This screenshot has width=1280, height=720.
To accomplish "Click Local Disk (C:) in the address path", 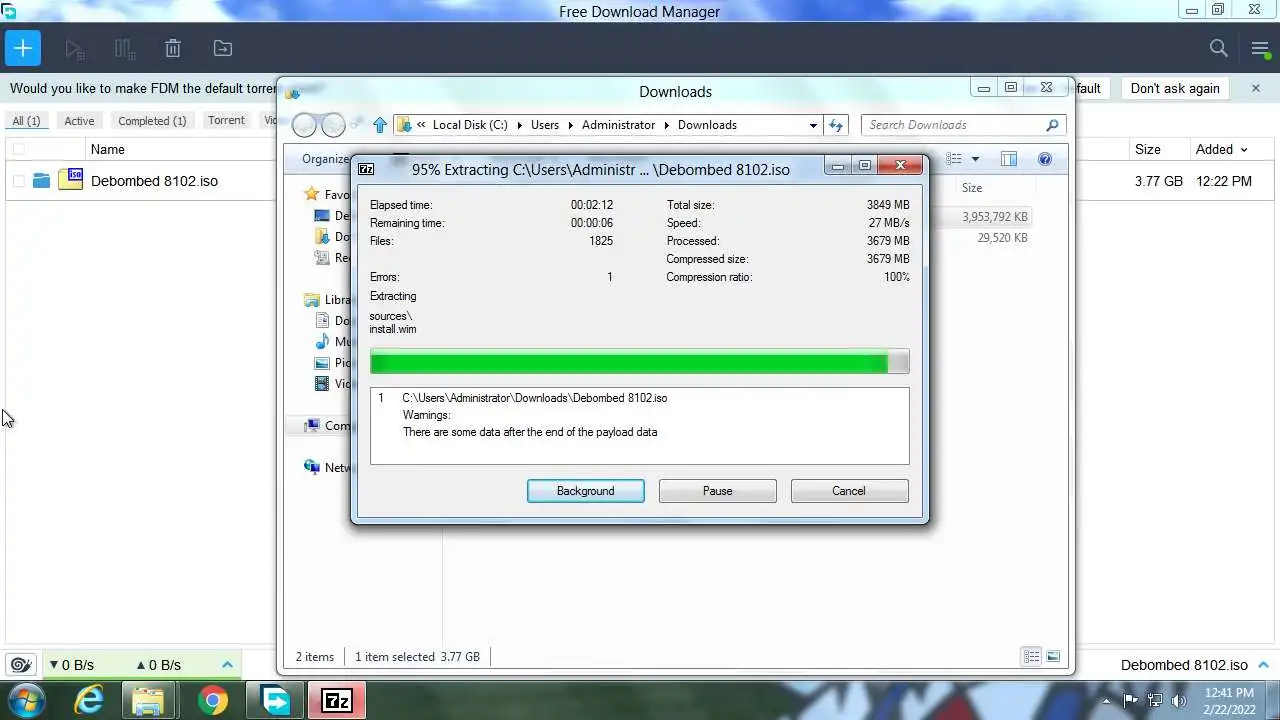I will [470, 125].
